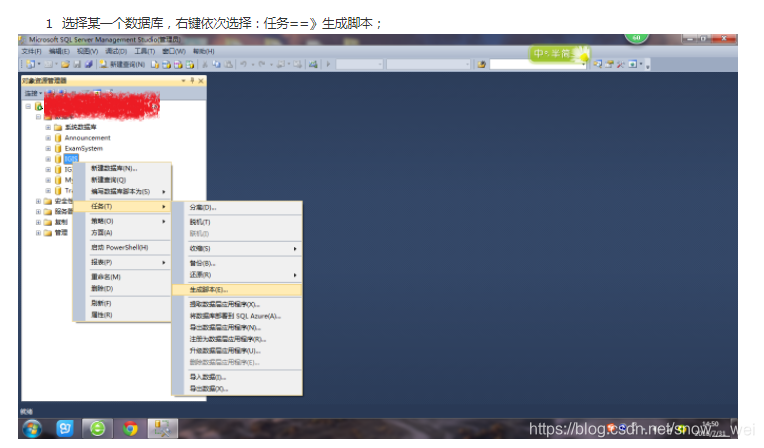The height and width of the screenshot is (448, 764).
Task: Click the Undo toolbar icon
Action: point(243,64)
